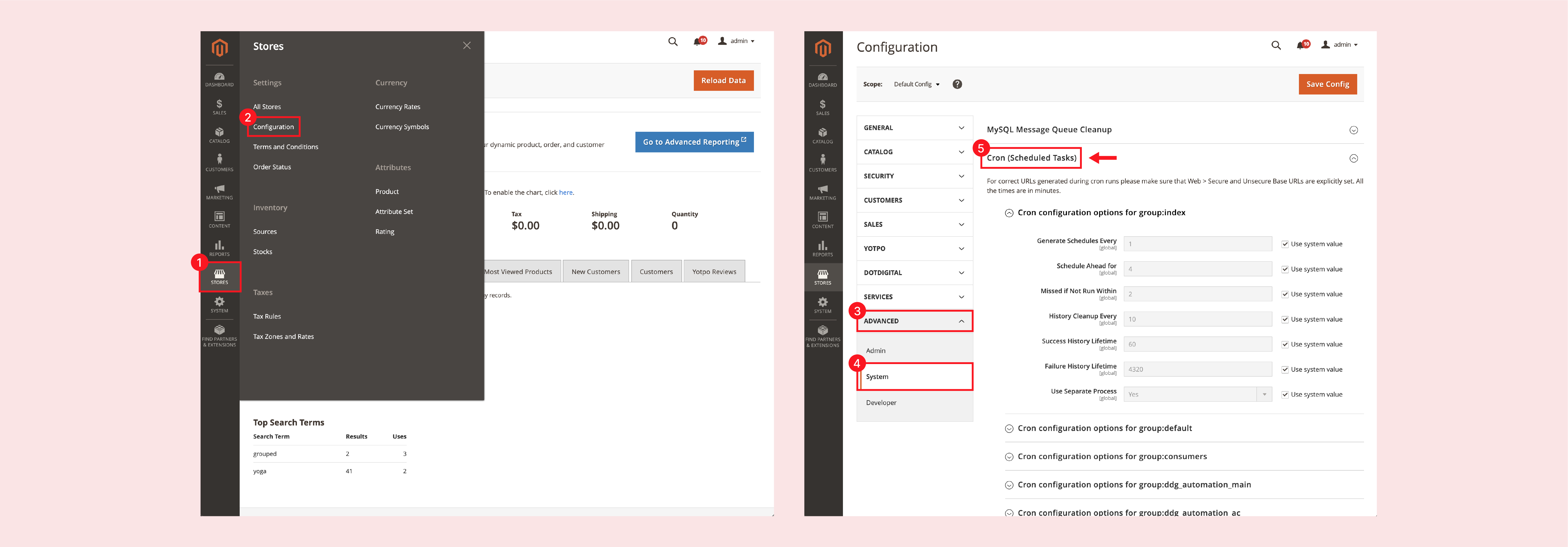Select Admin under Advanced menu

[x=878, y=350]
